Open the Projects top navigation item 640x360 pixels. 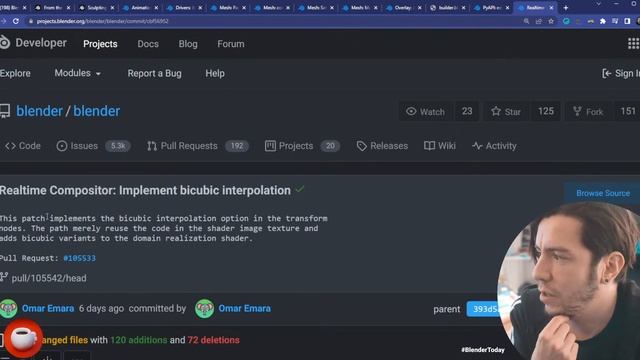pos(100,44)
